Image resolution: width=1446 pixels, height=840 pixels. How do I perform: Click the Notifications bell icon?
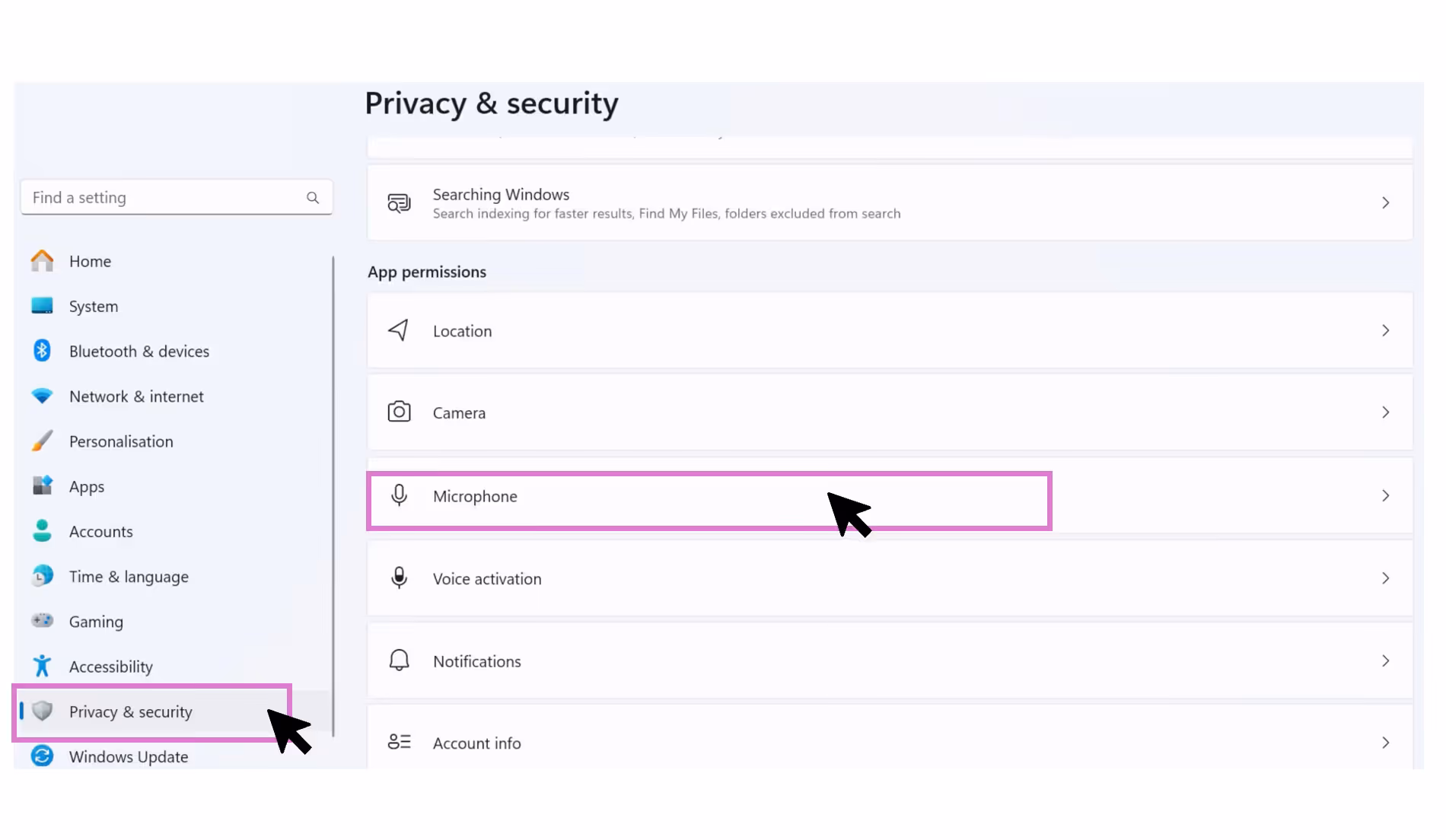pyautogui.click(x=399, y=660)
